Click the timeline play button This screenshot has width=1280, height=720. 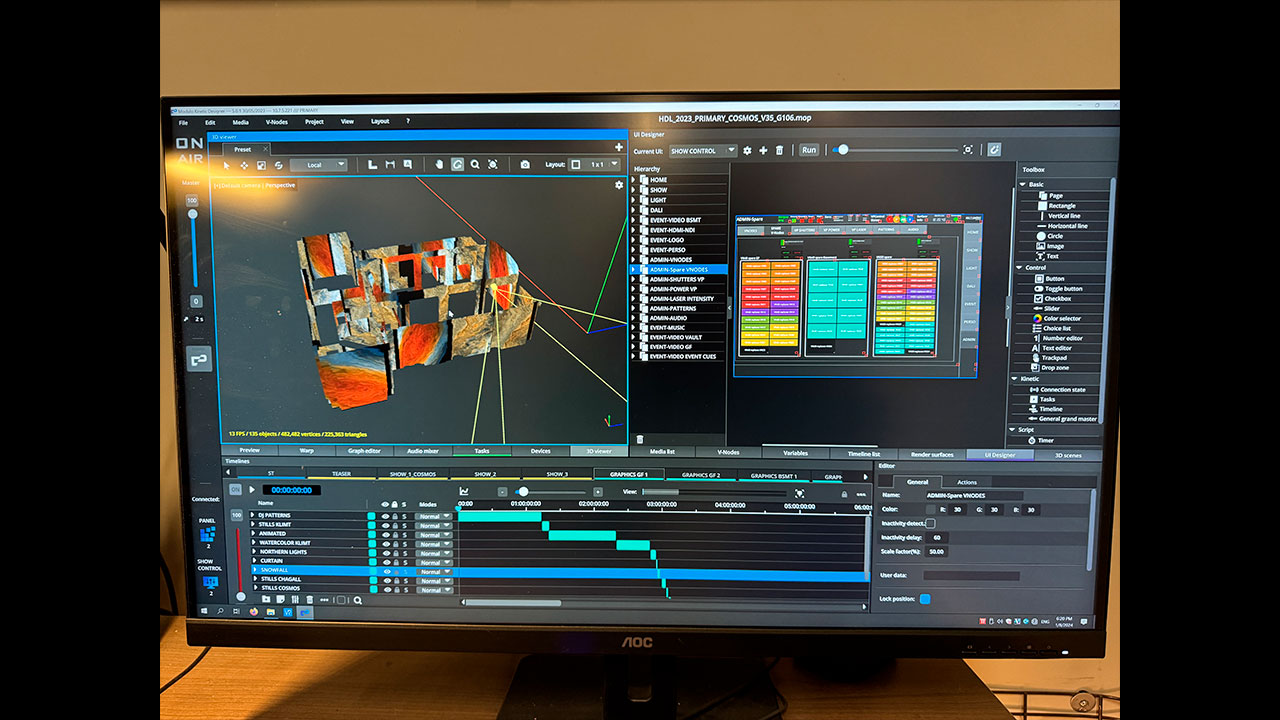coord(252,490)
